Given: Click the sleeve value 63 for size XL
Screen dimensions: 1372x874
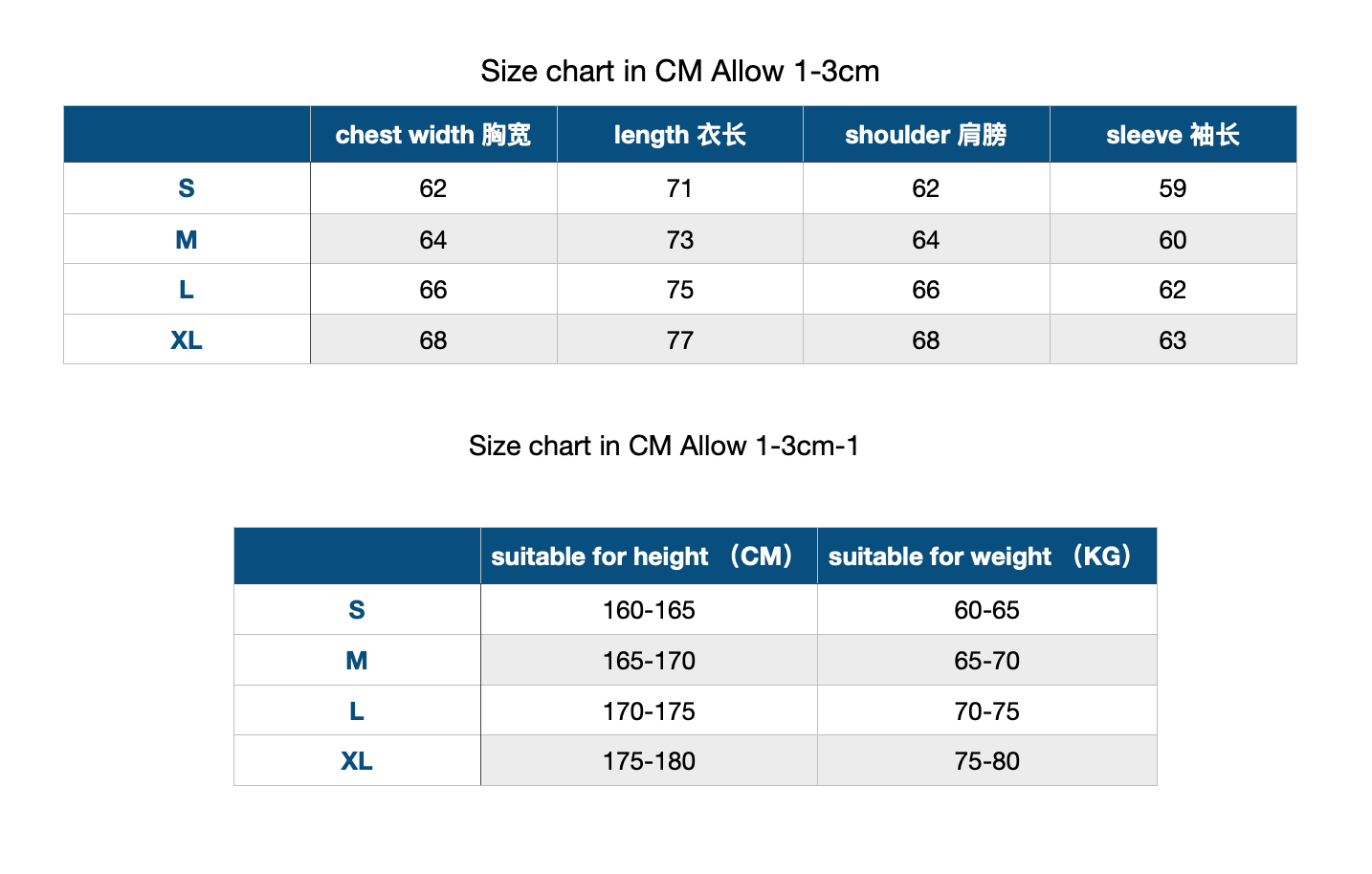Looking at the screenshot, I should [x=1172, y=340].
